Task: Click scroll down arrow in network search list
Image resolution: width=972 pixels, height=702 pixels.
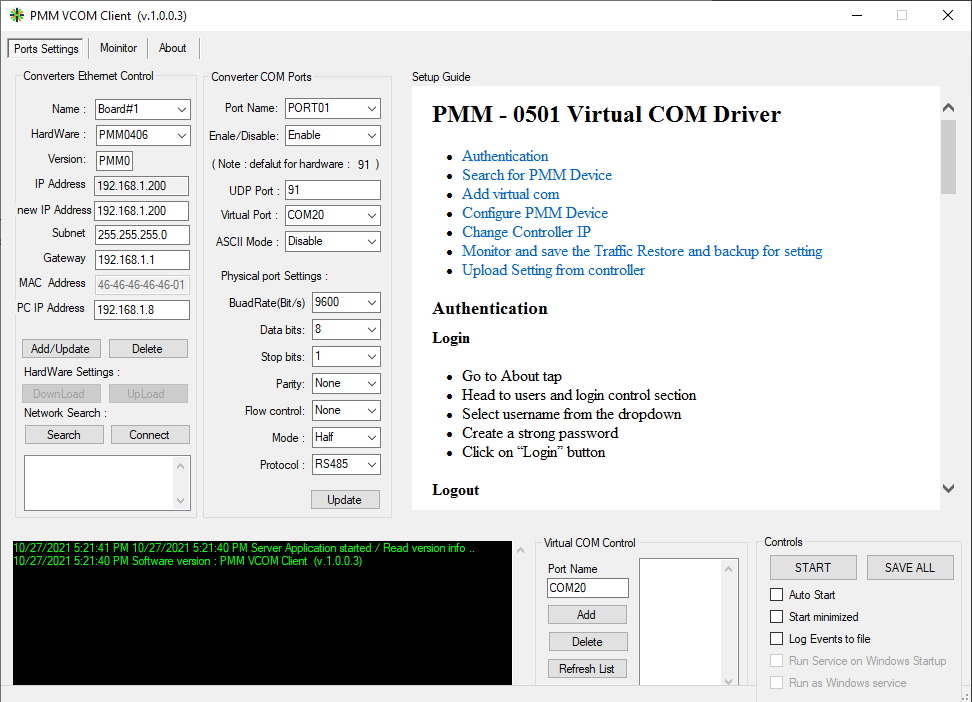Action: click(x=180, y=500)
